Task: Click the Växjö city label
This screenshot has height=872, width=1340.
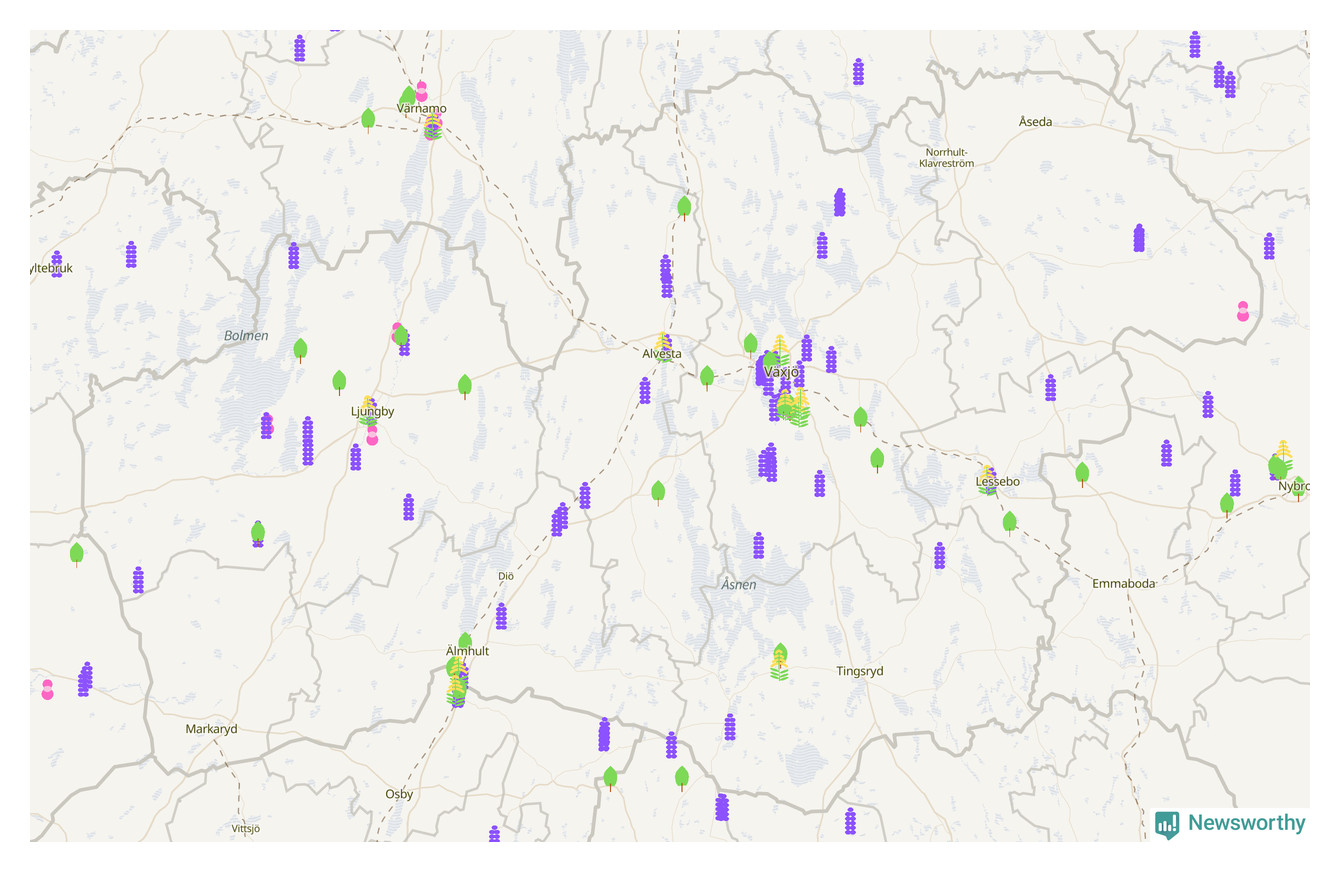Action: click(x=781, y=372)
